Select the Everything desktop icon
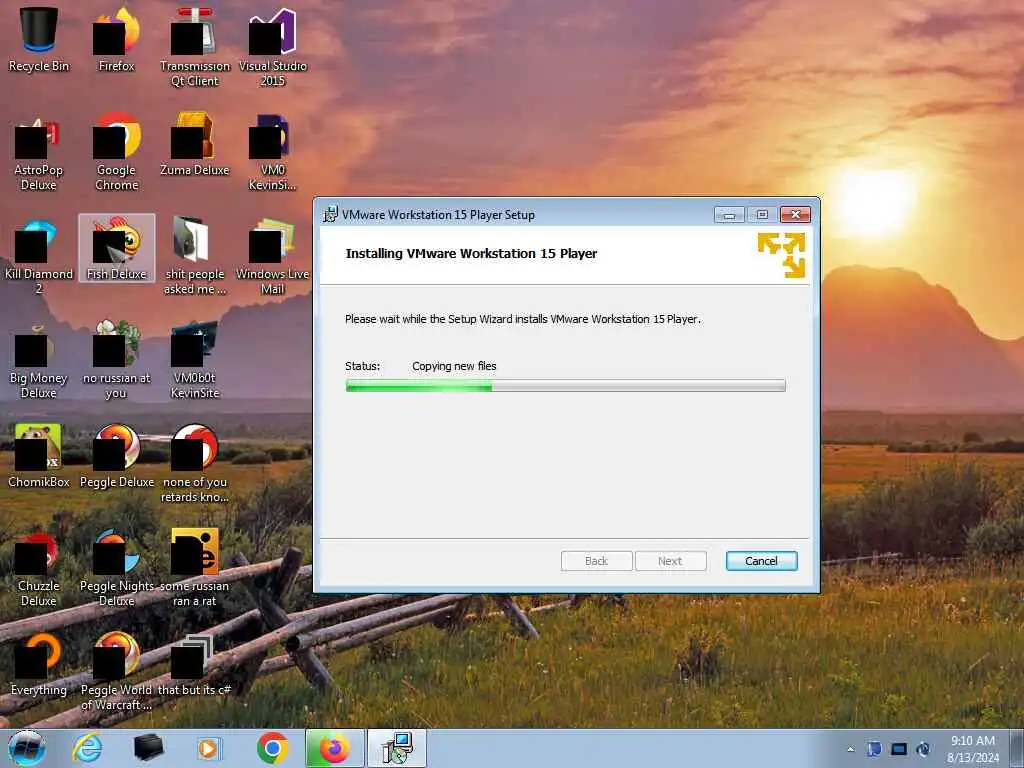The height and width of the screenshot is (768, 1024). [39, 664]
